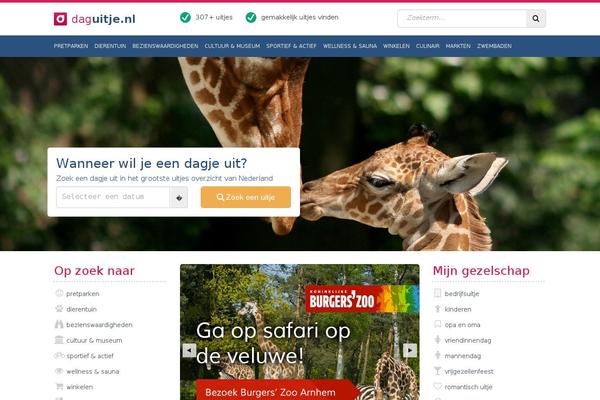Open the Zwembaden menu item
Image resolution: width=600 pixels, height=400 pixels.
pos(494,46)
